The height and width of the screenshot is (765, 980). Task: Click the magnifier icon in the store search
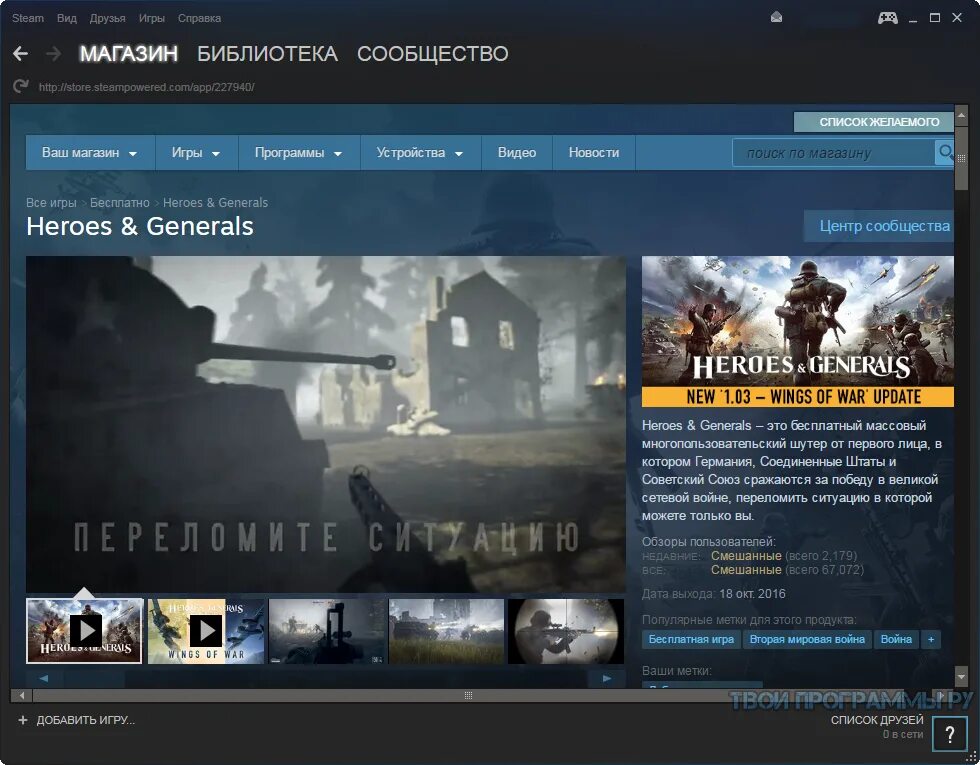pos(947,152)
